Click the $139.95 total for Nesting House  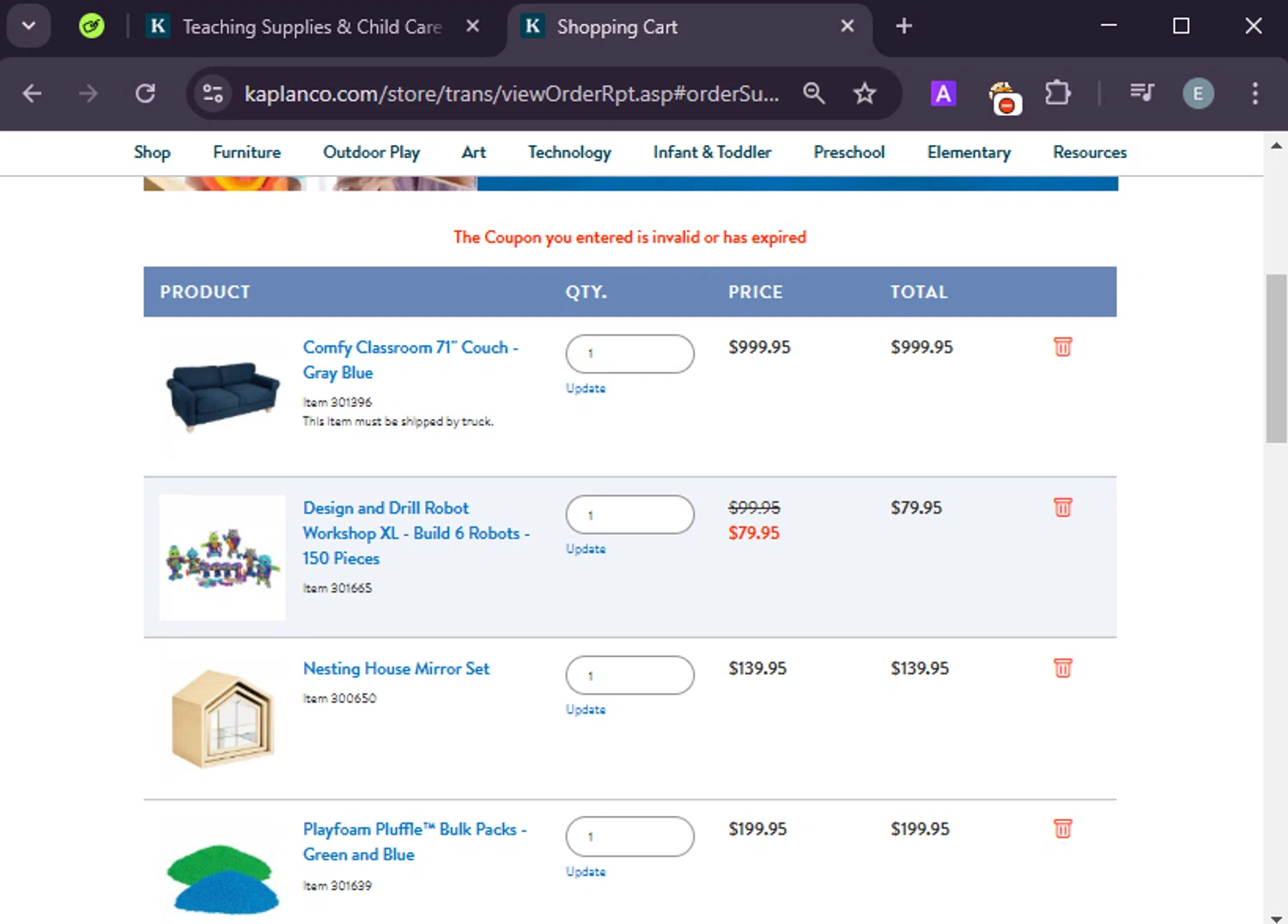920,668
